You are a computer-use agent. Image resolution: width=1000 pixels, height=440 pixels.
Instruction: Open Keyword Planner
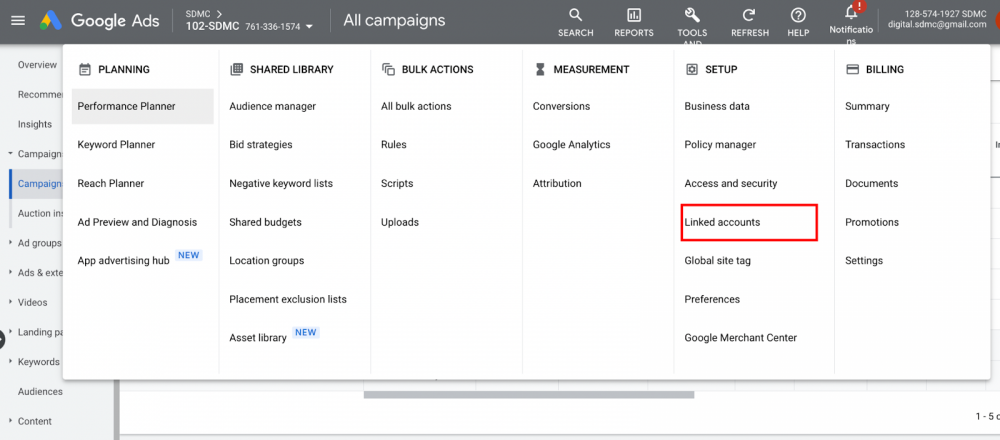(x=116, y=145)
